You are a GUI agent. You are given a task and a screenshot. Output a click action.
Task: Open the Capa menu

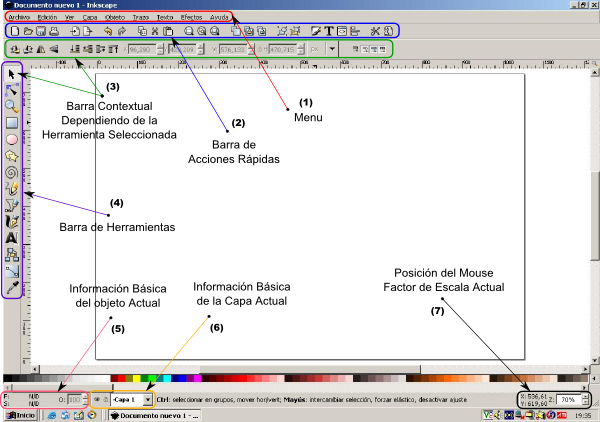(x=90, y=17)
